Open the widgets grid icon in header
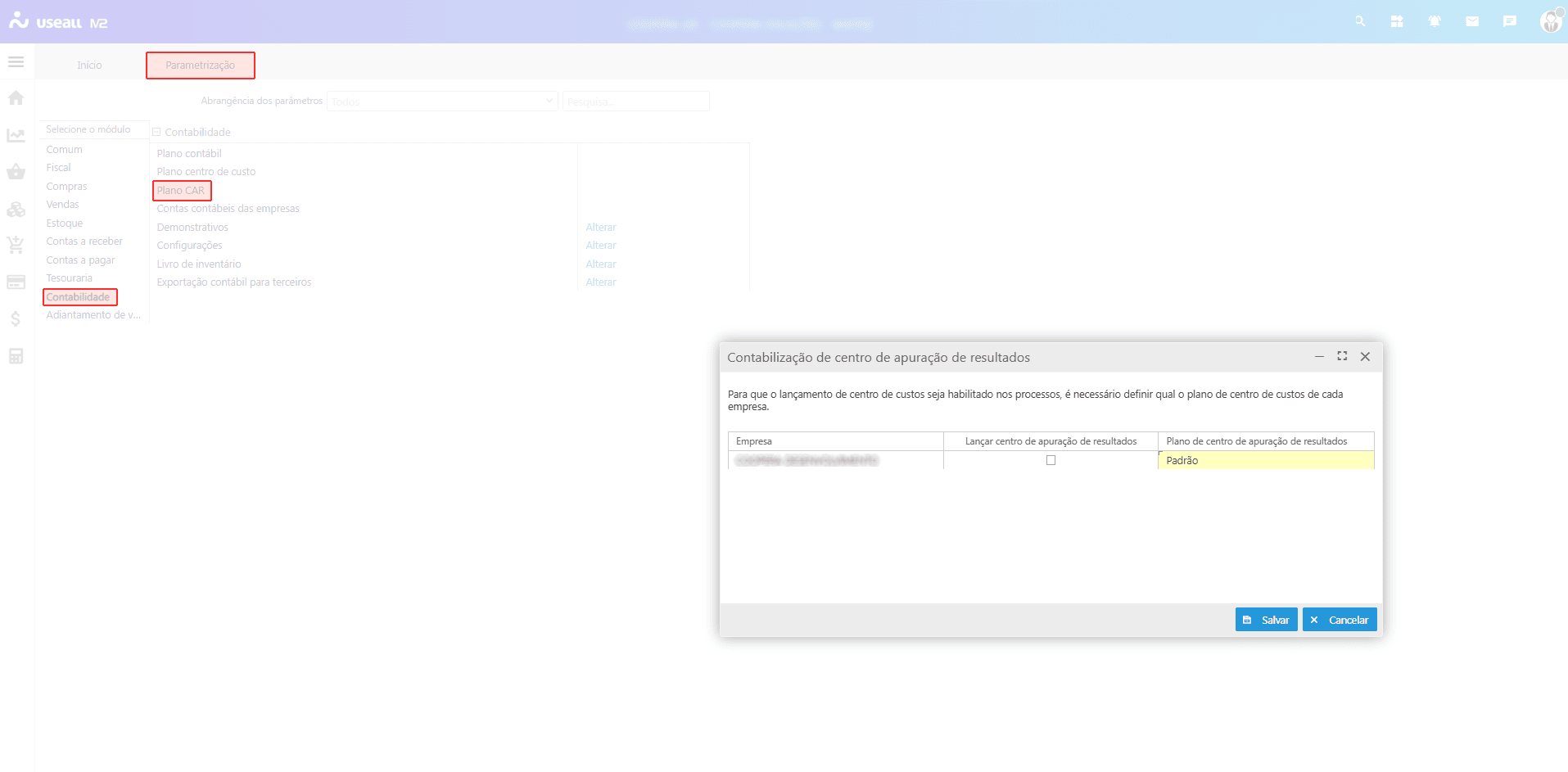Screen dimensions: 1568x772 (x=1397, y=21)
